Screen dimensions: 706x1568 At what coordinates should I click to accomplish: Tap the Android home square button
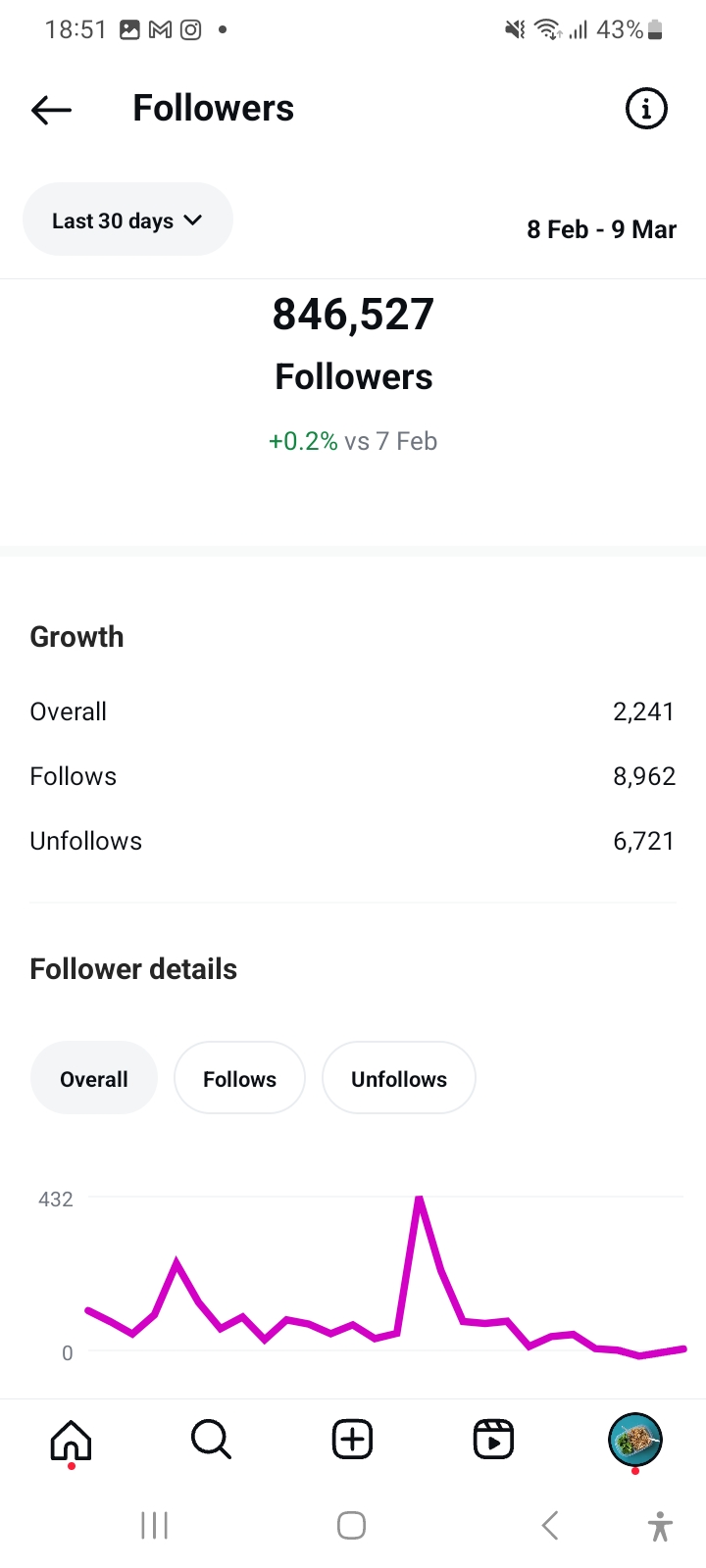351,1525
